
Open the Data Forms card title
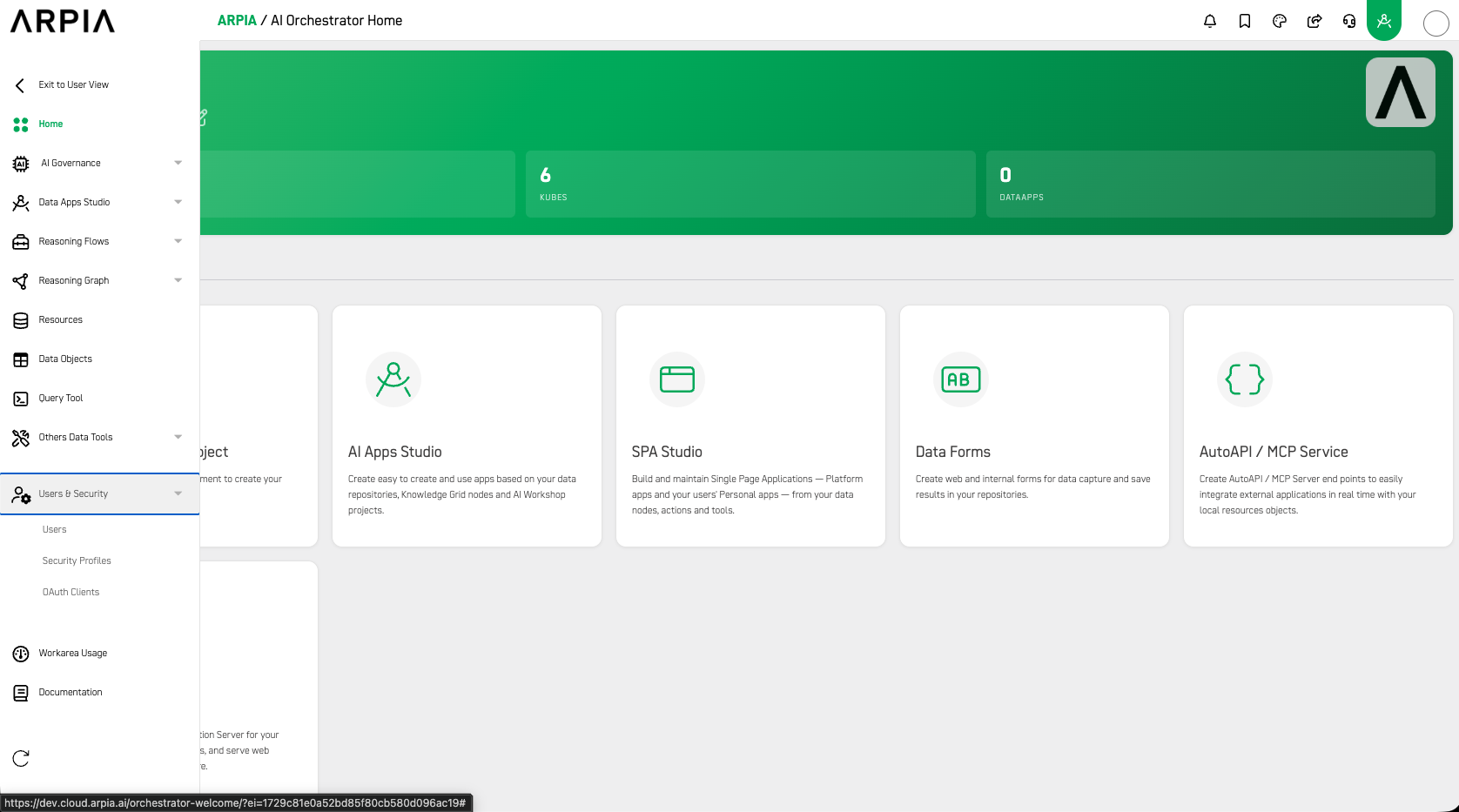[953, 453]
